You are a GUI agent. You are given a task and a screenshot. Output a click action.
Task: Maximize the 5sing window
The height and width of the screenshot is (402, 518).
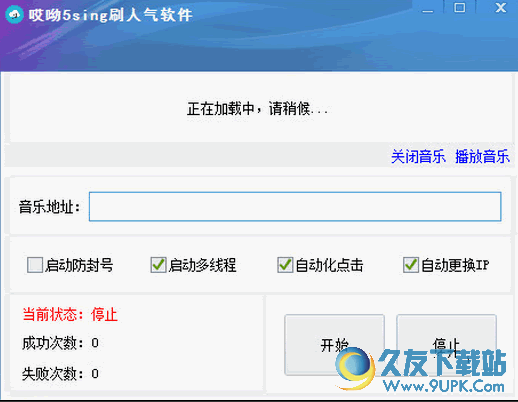point(460,7)
